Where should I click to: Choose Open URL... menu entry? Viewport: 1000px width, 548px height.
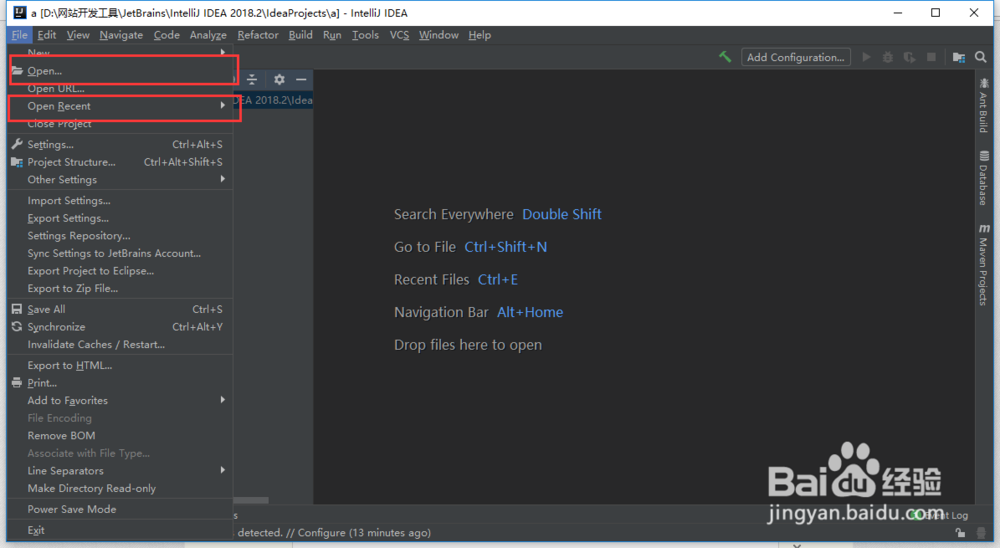tap(120, 89)
